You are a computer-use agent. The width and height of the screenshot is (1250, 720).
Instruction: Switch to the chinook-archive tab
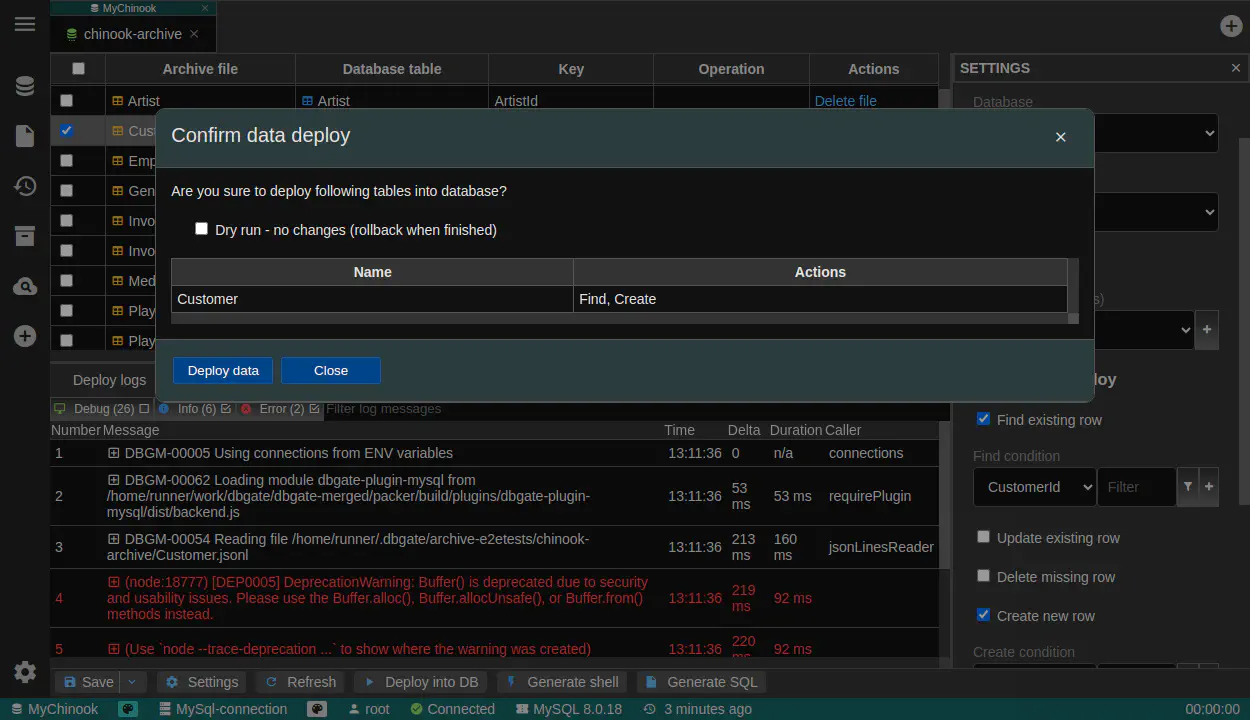(x=132, y=34)
